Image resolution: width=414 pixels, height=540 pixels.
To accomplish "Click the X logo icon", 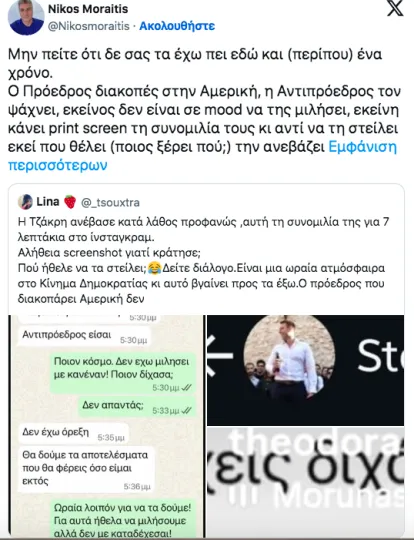I will [395, 8].
